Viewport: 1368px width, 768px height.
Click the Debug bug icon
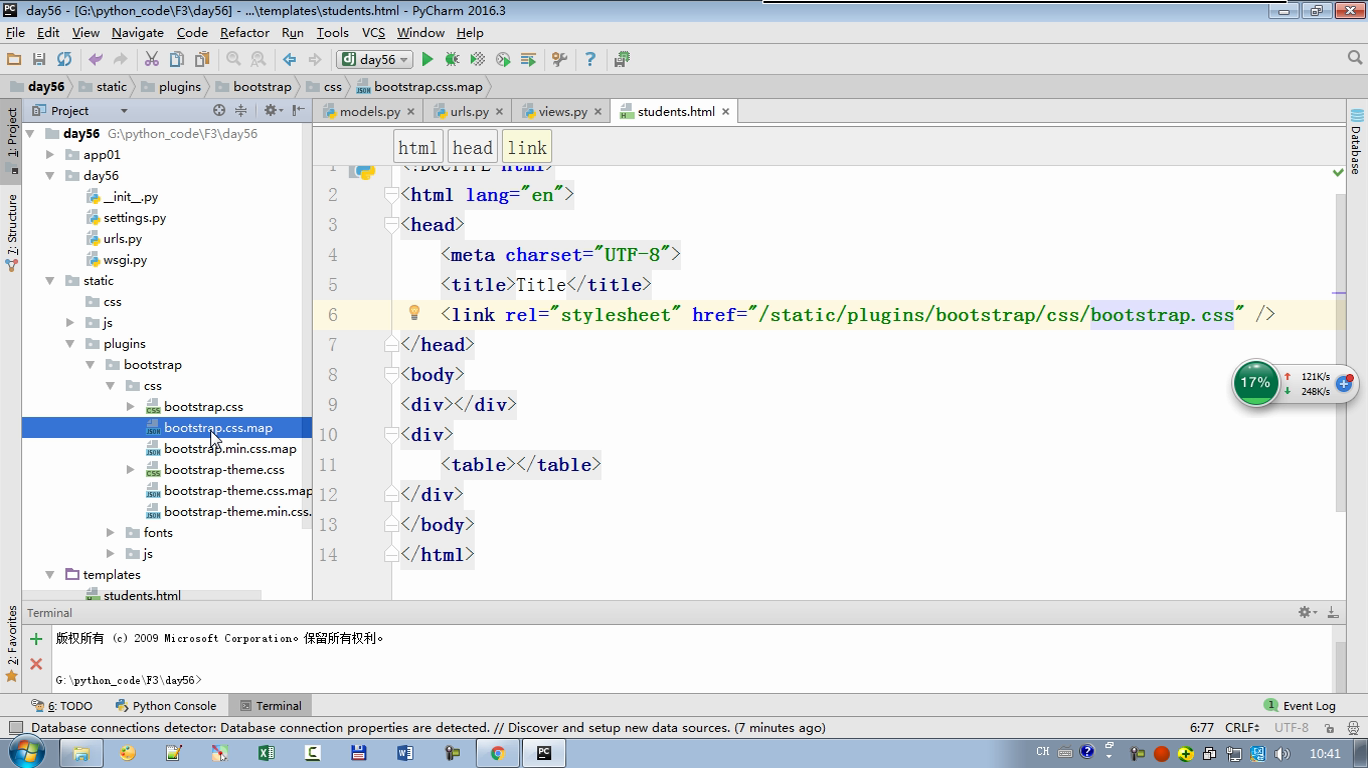[452, 60]
